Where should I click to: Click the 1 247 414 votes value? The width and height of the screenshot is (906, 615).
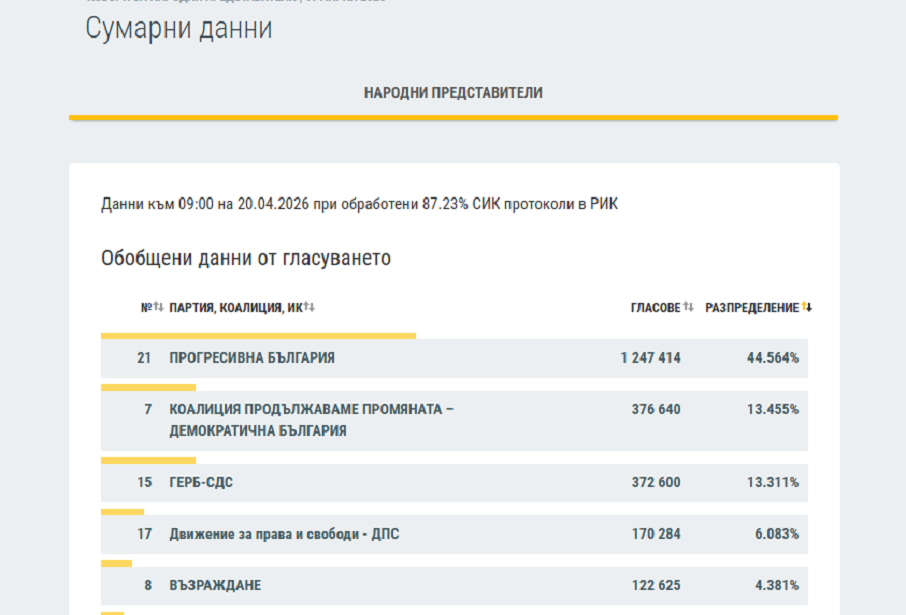point(650,358)
